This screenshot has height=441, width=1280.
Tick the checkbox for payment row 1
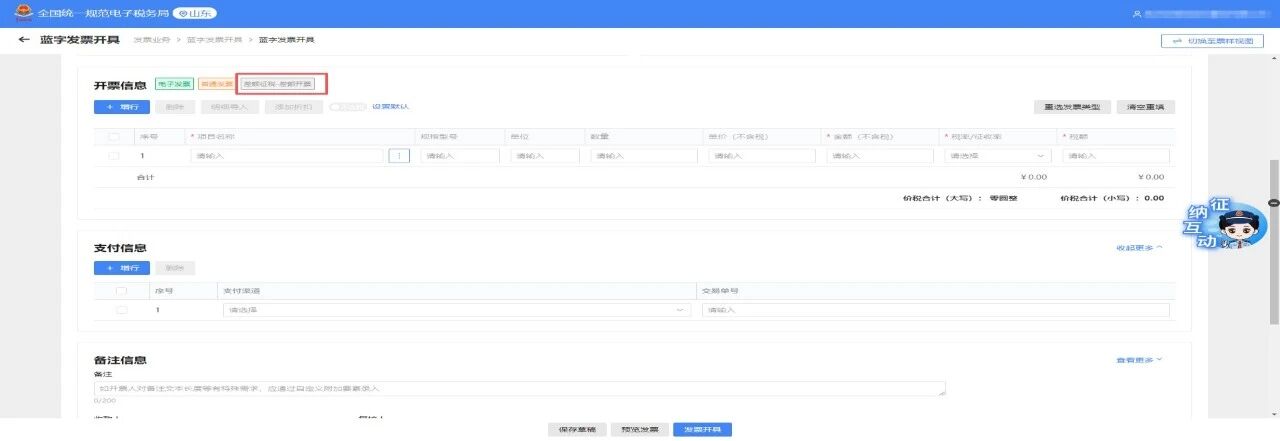(x=122, y=311)
